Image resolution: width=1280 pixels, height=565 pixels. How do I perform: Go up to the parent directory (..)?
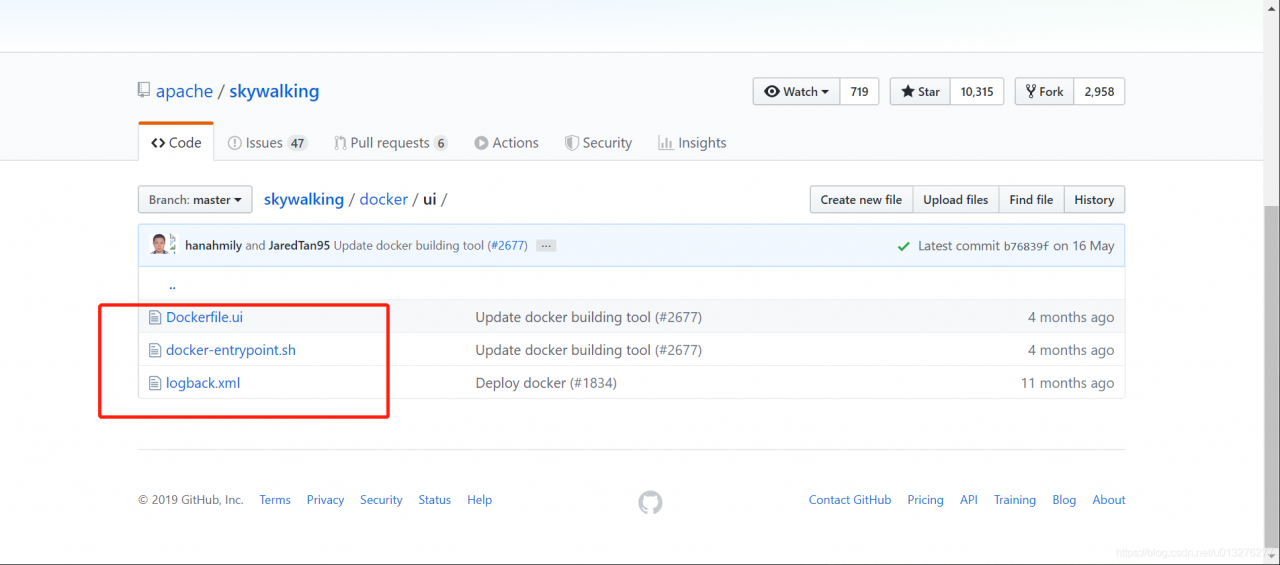point(172,285)
